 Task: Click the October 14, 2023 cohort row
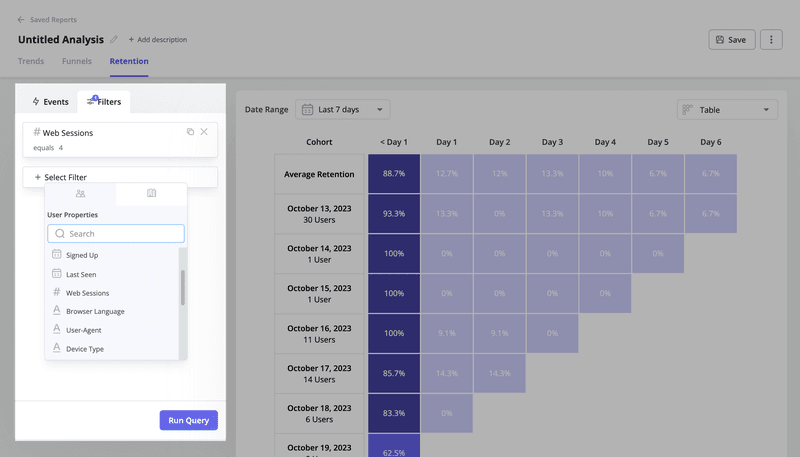pyautogui.click(x=319, y=253)
